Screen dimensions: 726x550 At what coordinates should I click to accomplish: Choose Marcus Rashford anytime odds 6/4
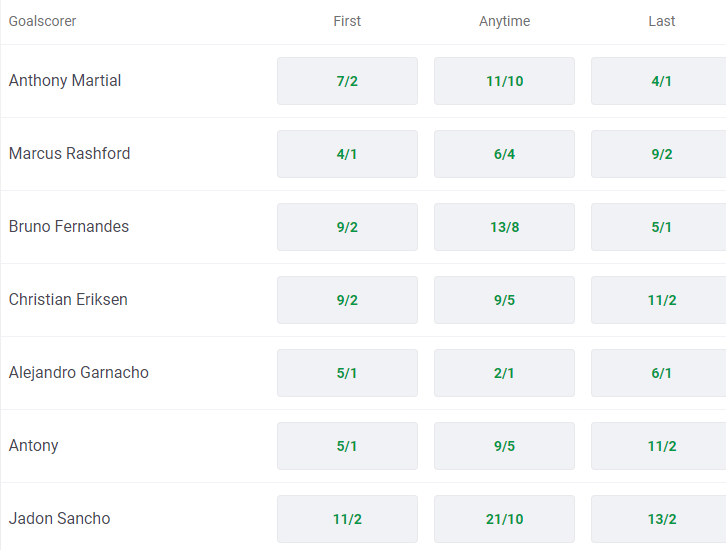pyautogui.click(x=504, y=154)
